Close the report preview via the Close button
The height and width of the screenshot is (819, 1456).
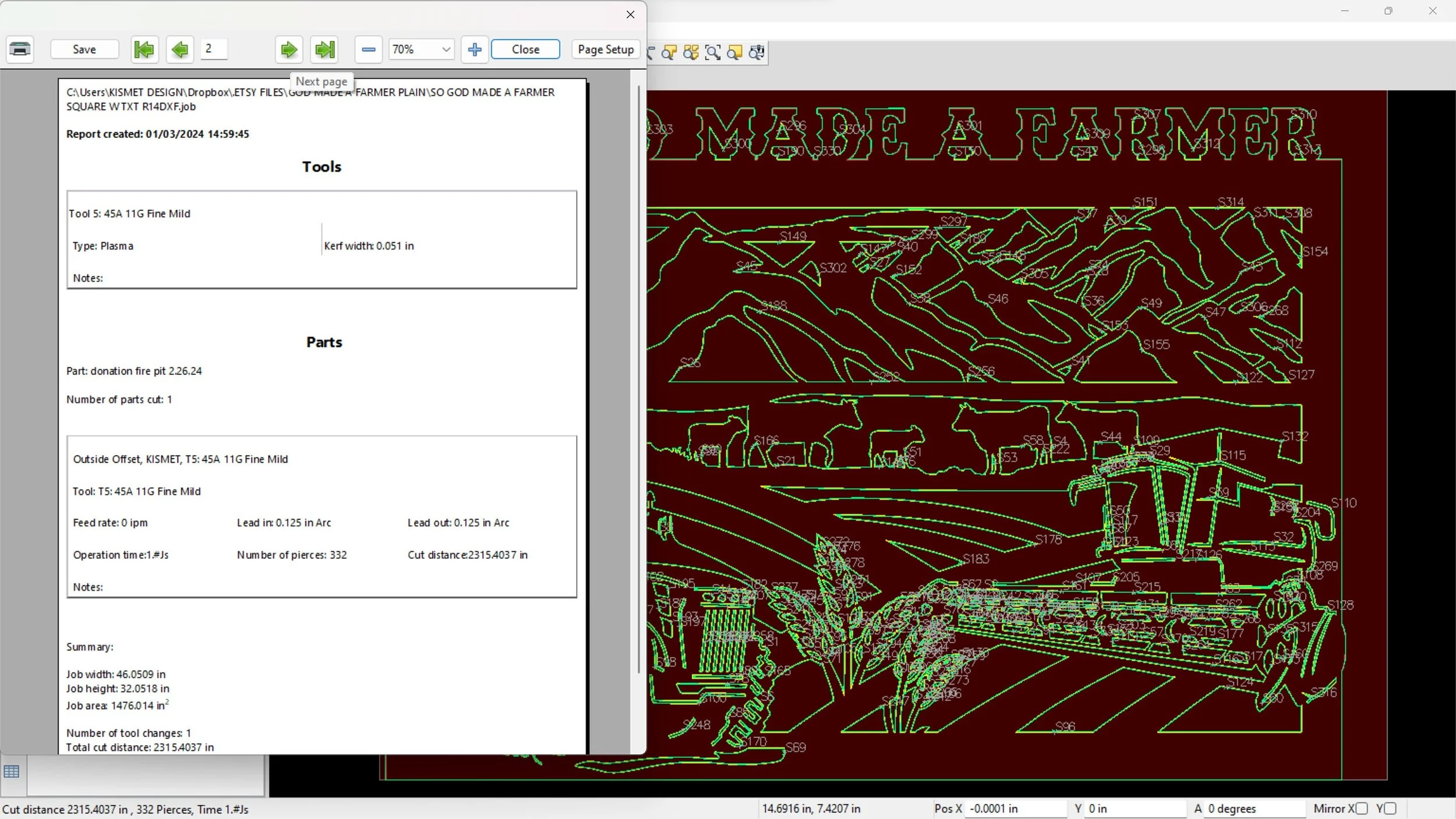coord(525,49)
